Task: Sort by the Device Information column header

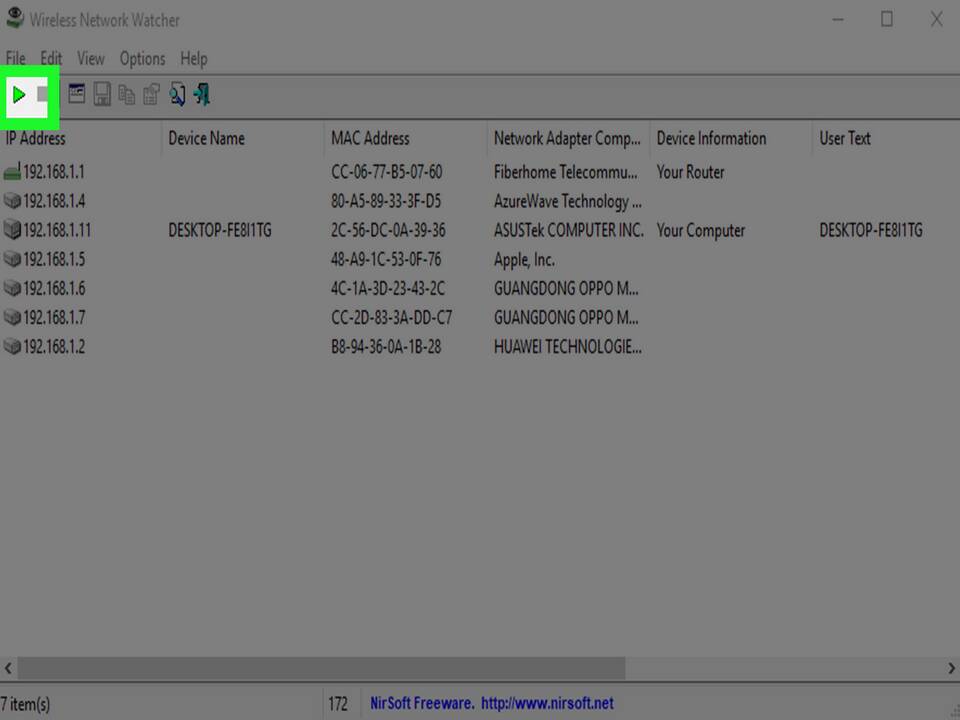Action: (732, 138)
